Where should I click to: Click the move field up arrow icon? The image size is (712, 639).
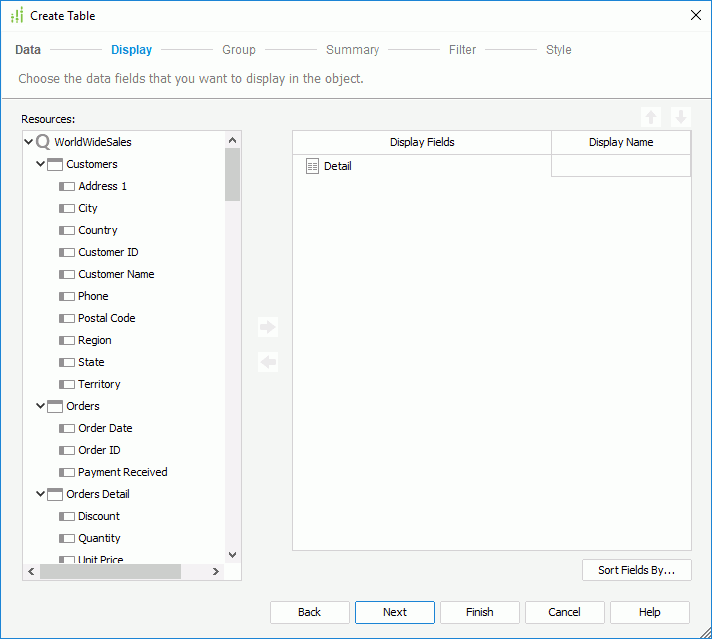651,117
